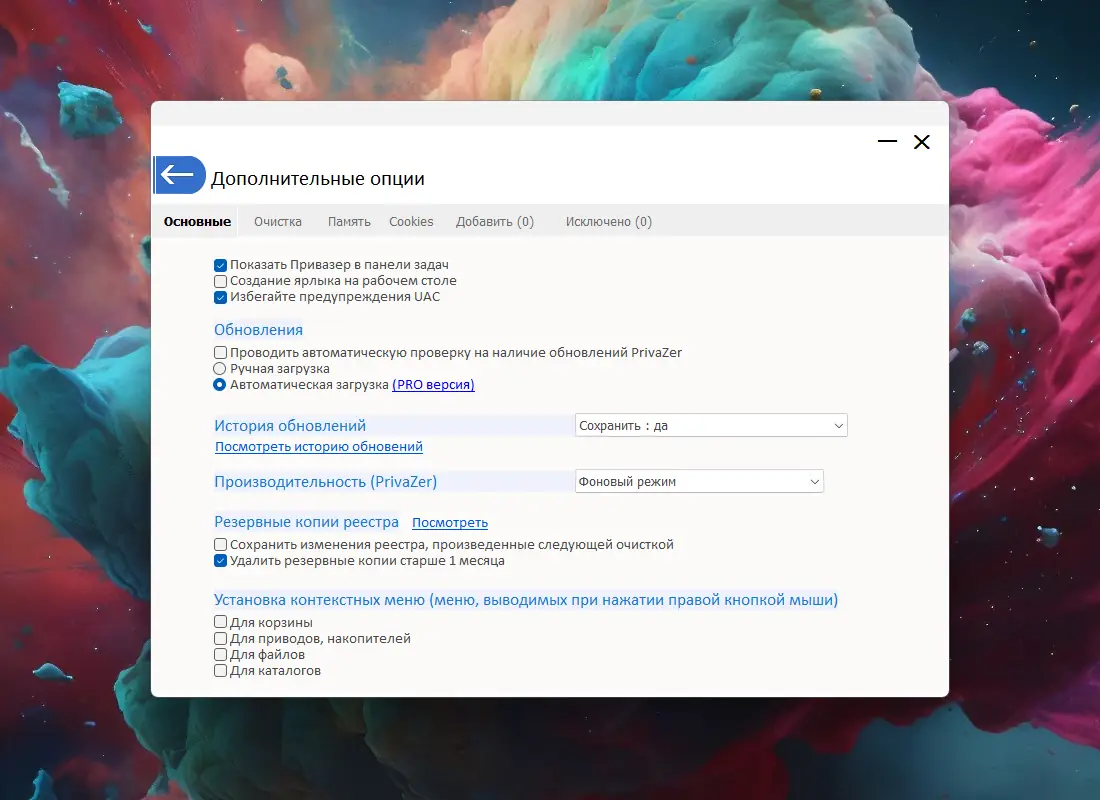Check Сохранить изменения реестра checkbox
1100x800 pixels.
(220, 545)
